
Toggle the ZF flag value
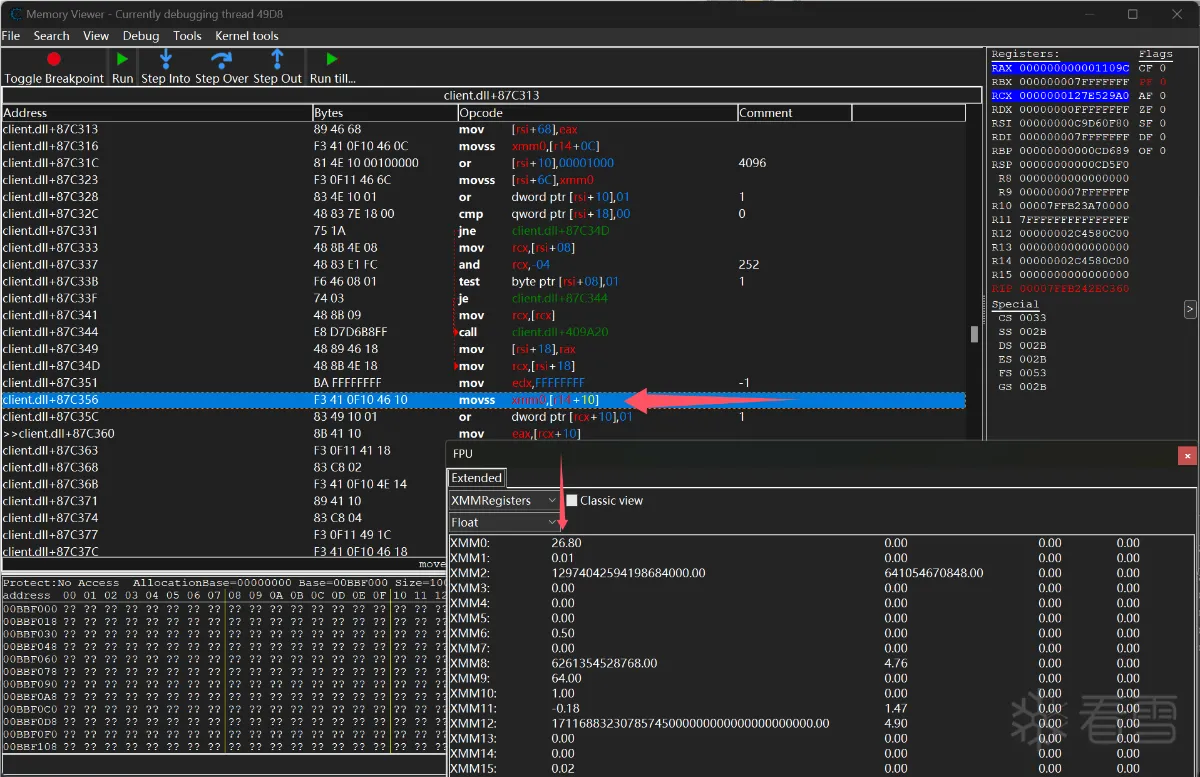[x=1163, y=110]
